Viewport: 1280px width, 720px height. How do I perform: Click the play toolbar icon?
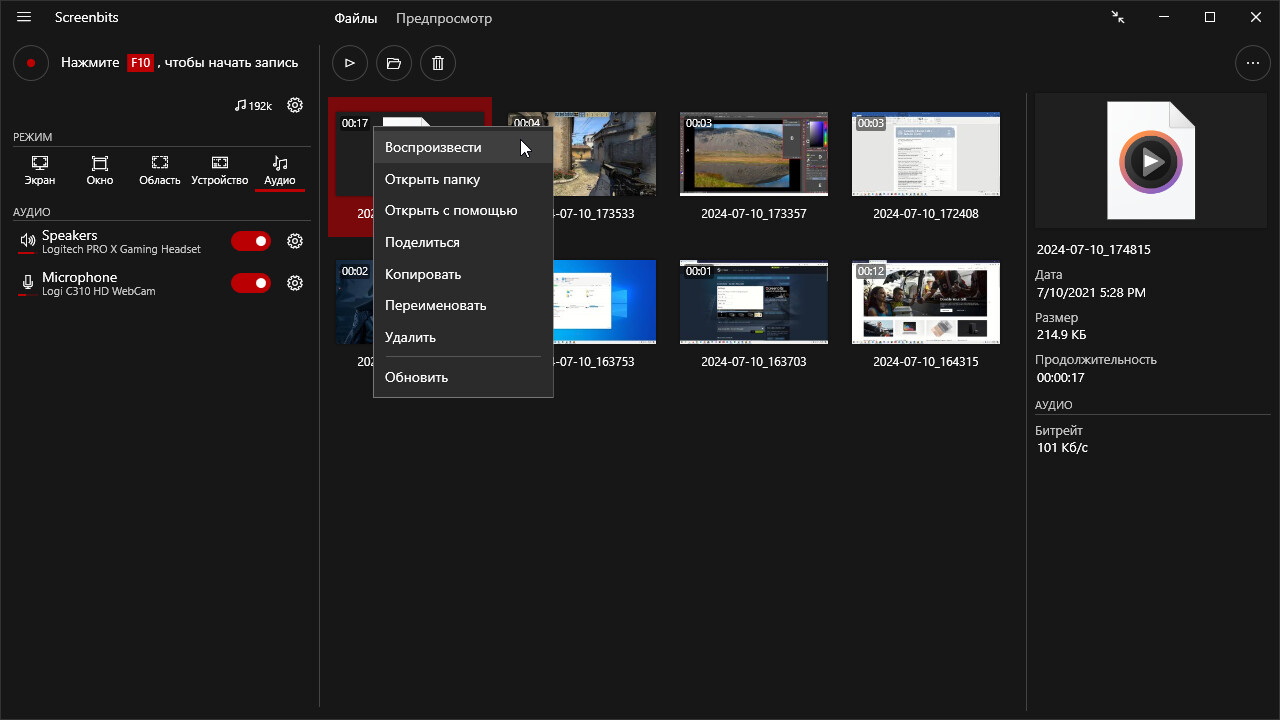(350, 63)
